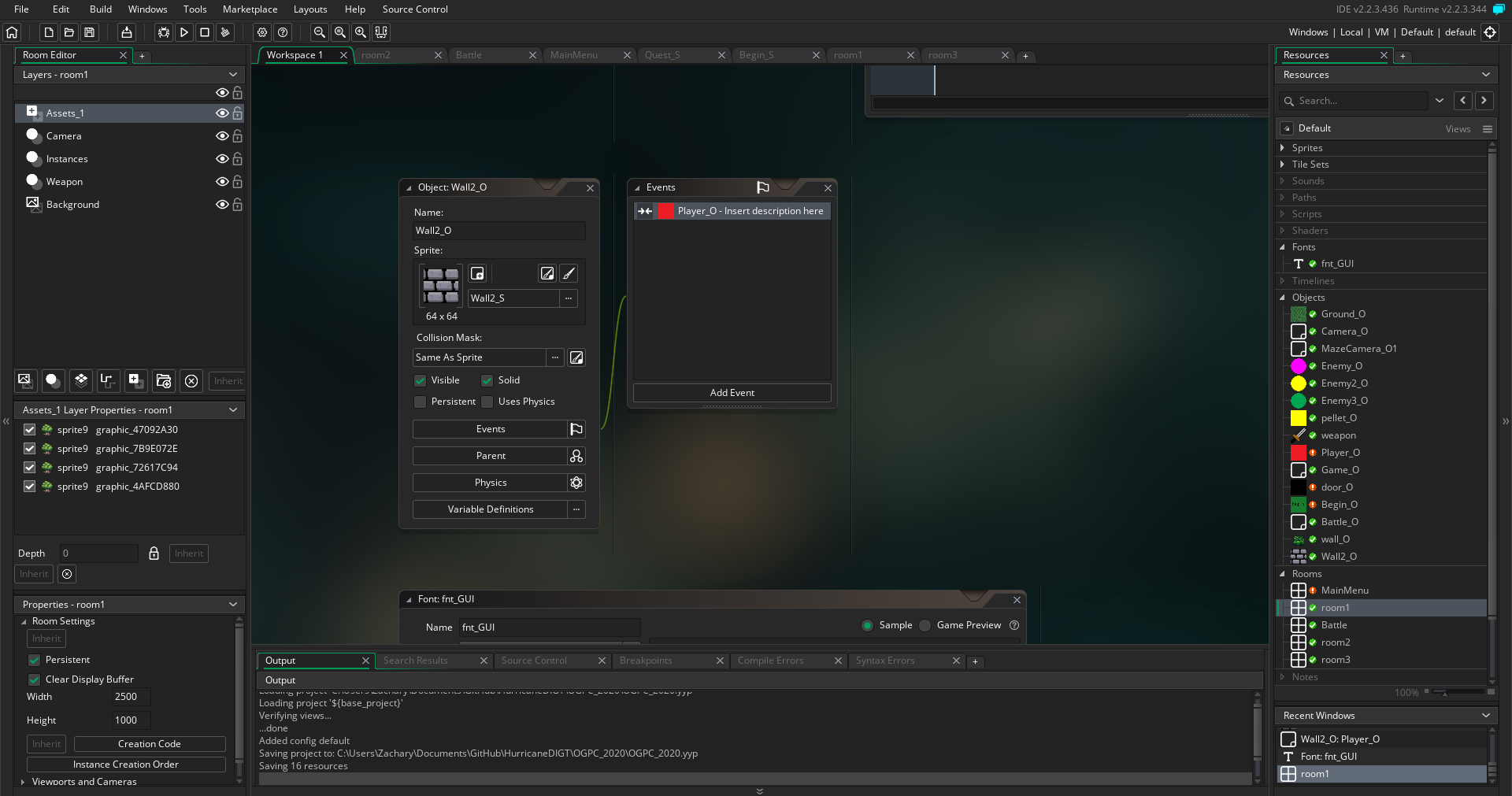Click the Add Event button
Viewport: 1512px width, 796px height.
pyautogui.click(x=732, y=393)
